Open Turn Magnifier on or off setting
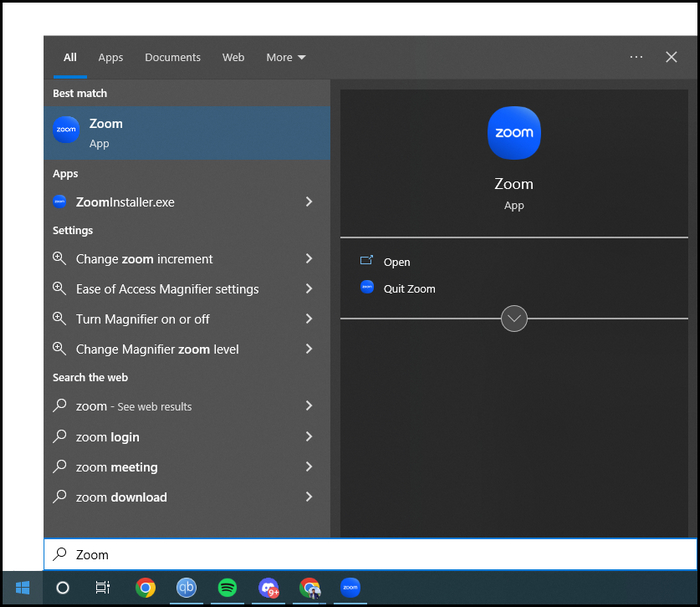The image size is (700, 607). click(x=187, y=319)
